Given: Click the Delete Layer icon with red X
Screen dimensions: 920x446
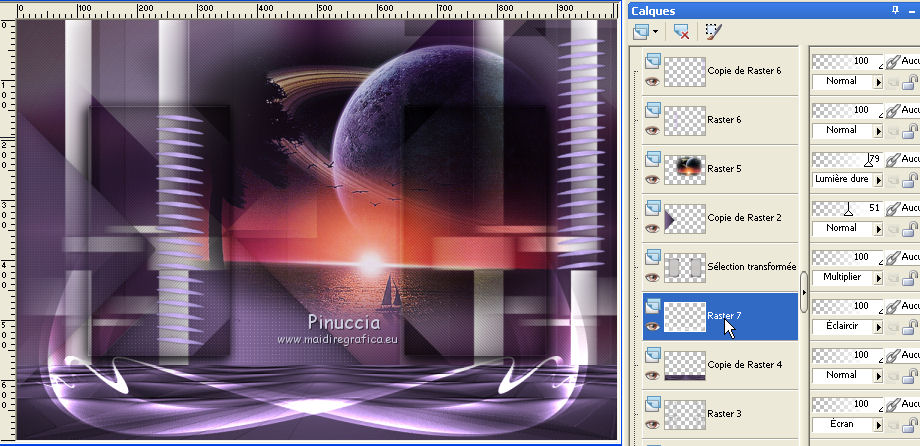Looking at the screenshot, I should pos(681,31).
